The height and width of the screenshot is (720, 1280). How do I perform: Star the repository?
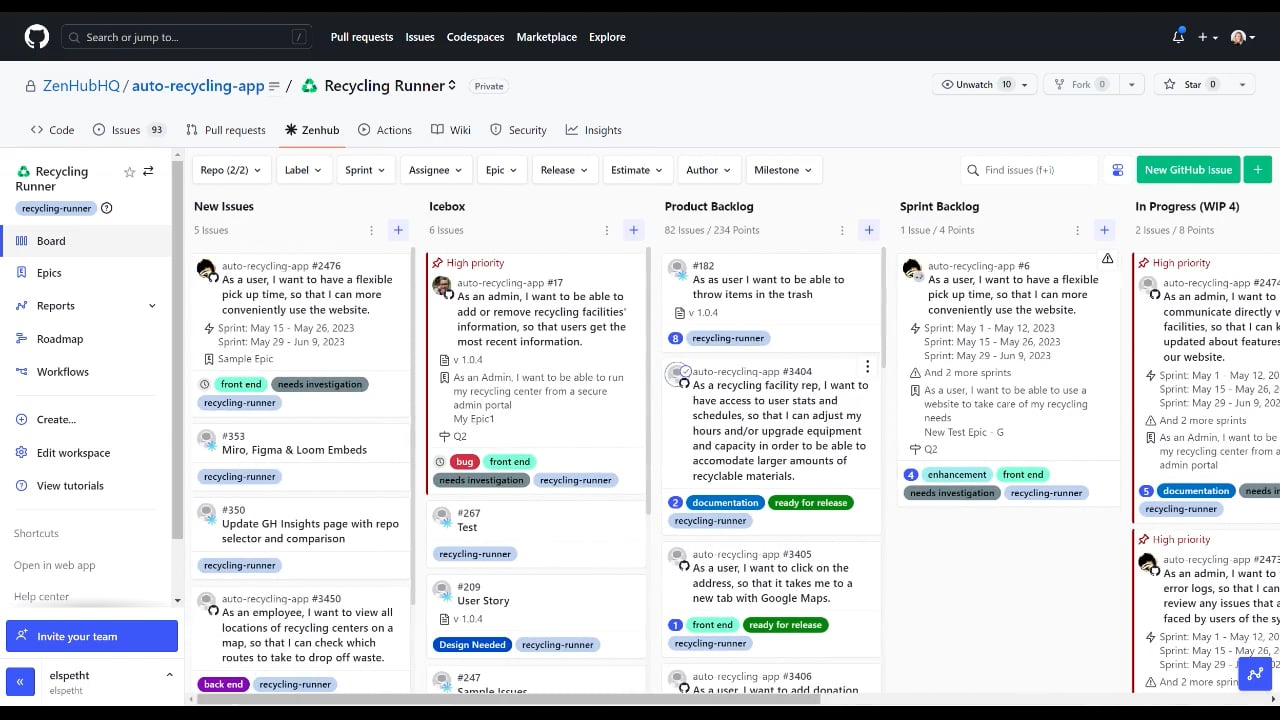(x=1193, y=85)
